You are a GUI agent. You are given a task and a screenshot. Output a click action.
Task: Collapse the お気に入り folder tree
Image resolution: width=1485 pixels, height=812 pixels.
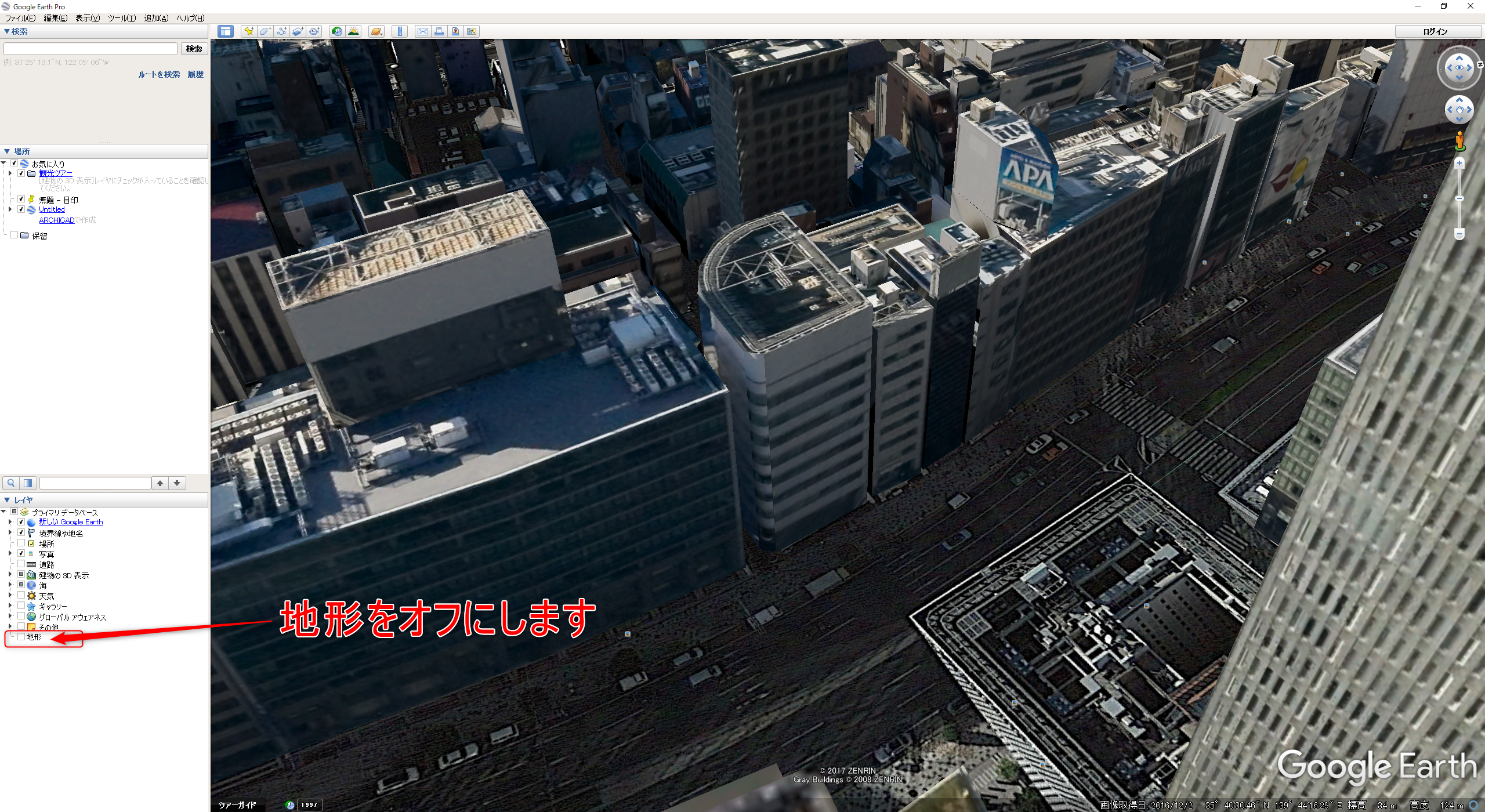pyautogui.click(x=3, y=163)
